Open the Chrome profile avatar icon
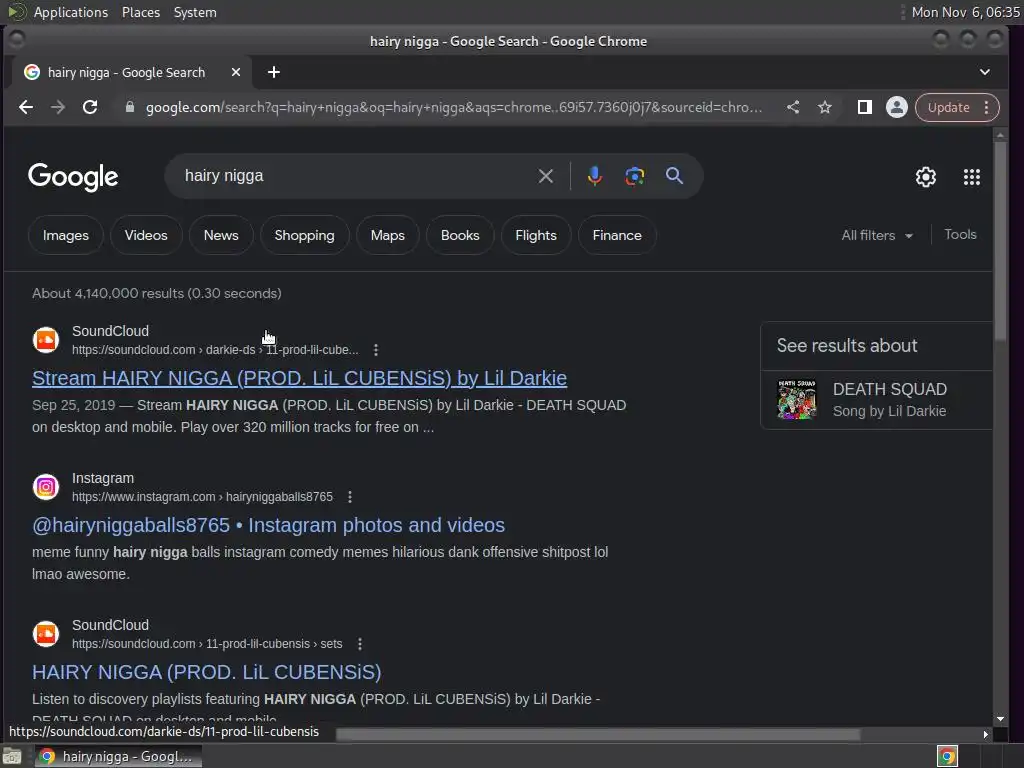The width and height of the screenshot is (1024, 768). tap(897, 107)
